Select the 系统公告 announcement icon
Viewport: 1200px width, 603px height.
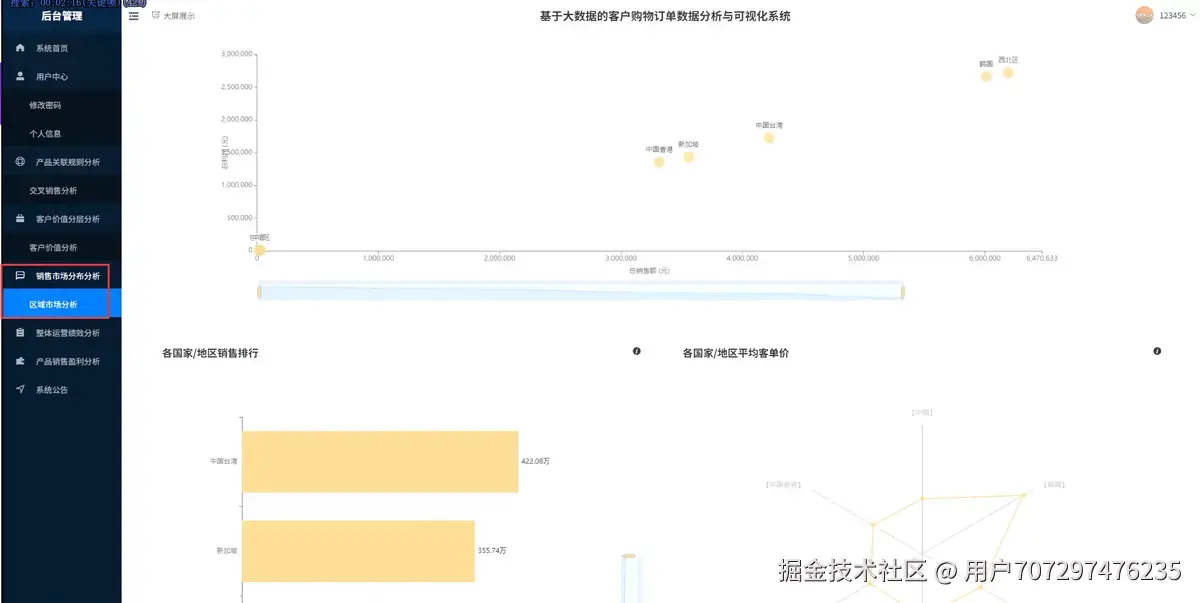click(x=20, y=389)
